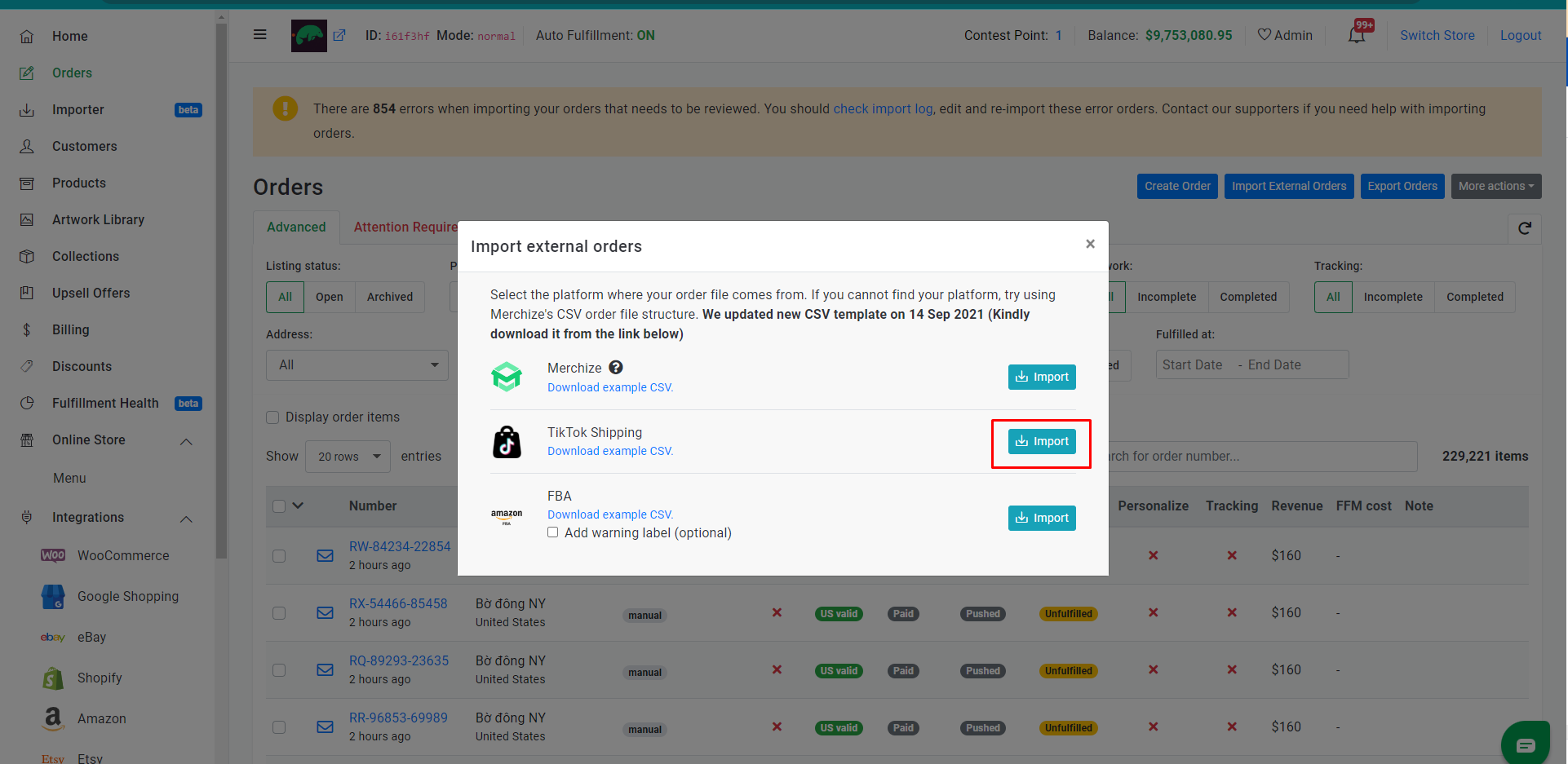The image size is (1568, 764).
Task: Open Products in the sidebar menu
Action: pyautogui.click(x=79, y=183)
